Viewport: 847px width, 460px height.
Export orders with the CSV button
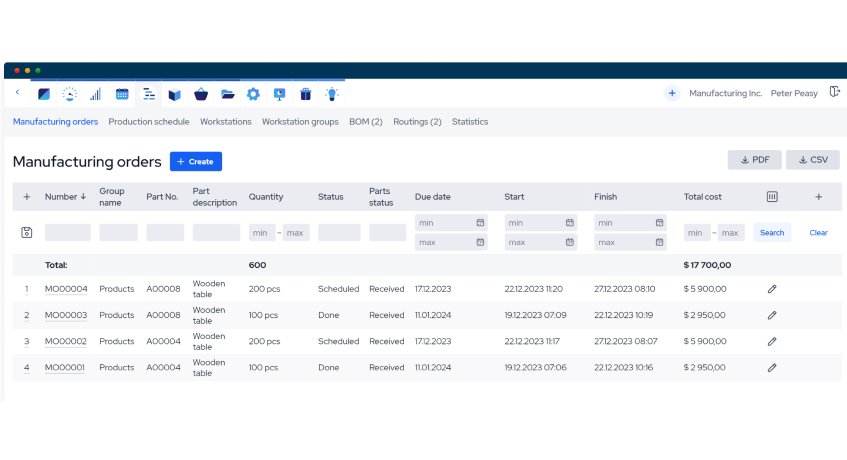[812, 160]
